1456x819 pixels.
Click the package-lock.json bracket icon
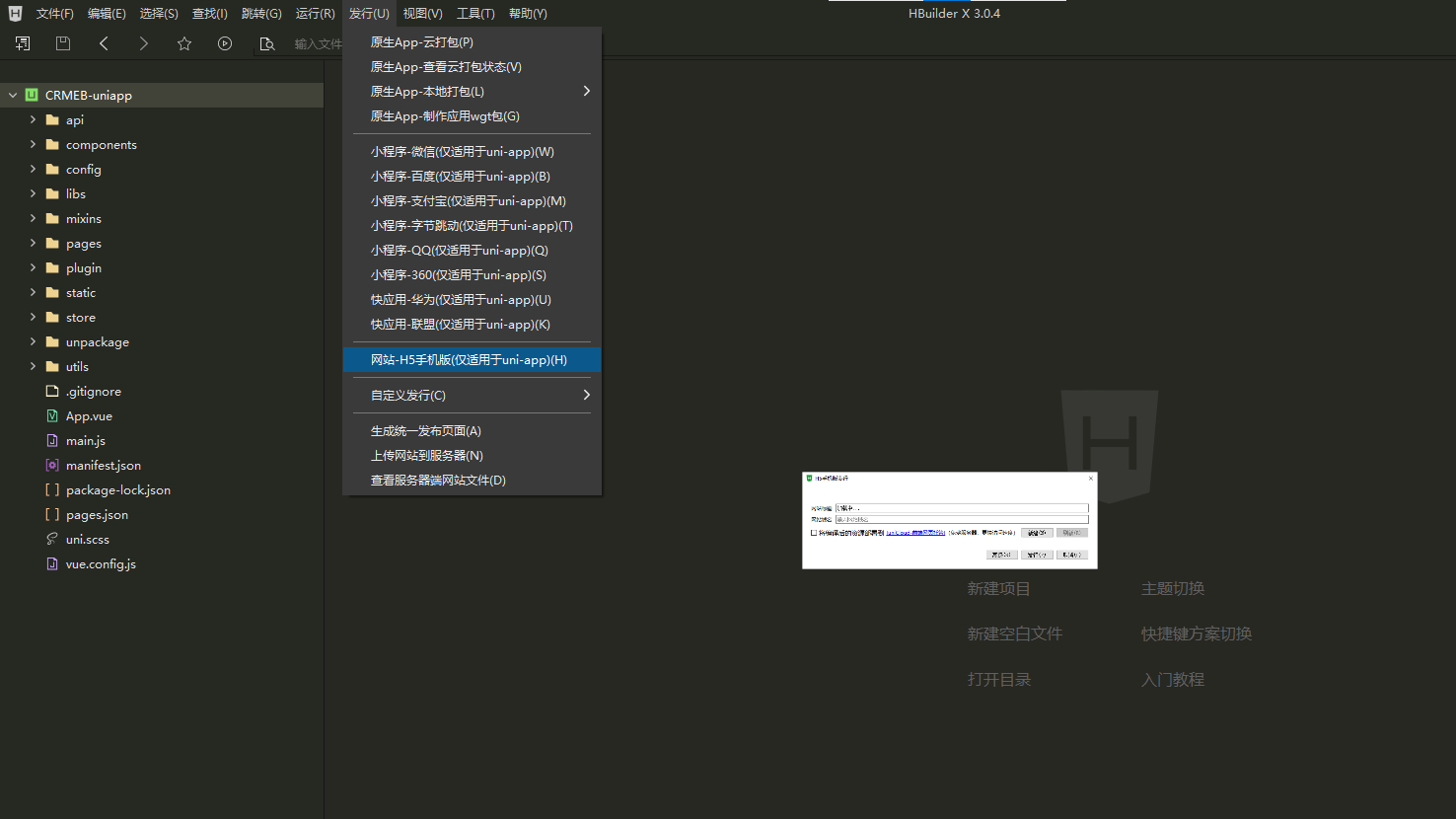(x=52, y=489)
